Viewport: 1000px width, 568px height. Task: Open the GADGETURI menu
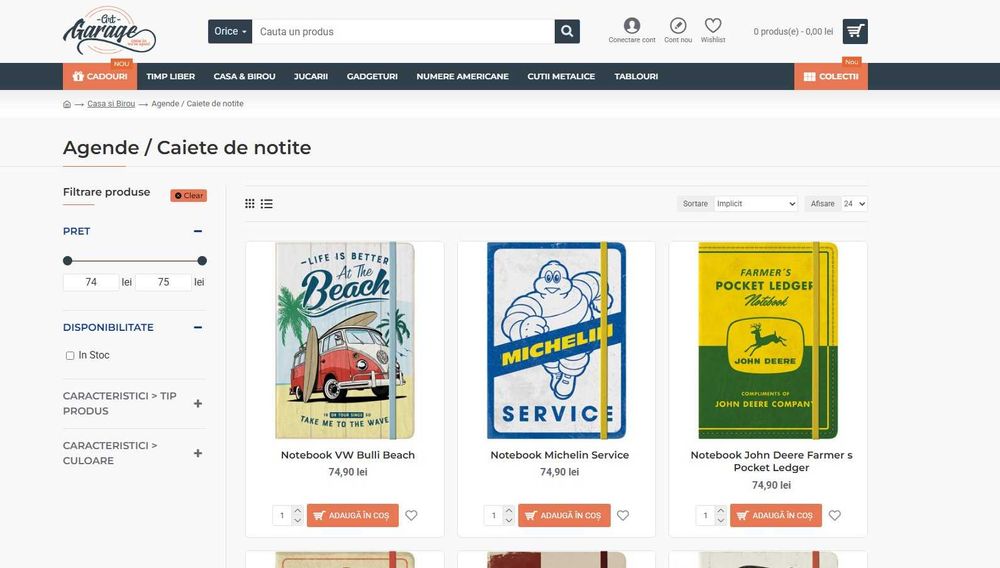click(372, 76)
